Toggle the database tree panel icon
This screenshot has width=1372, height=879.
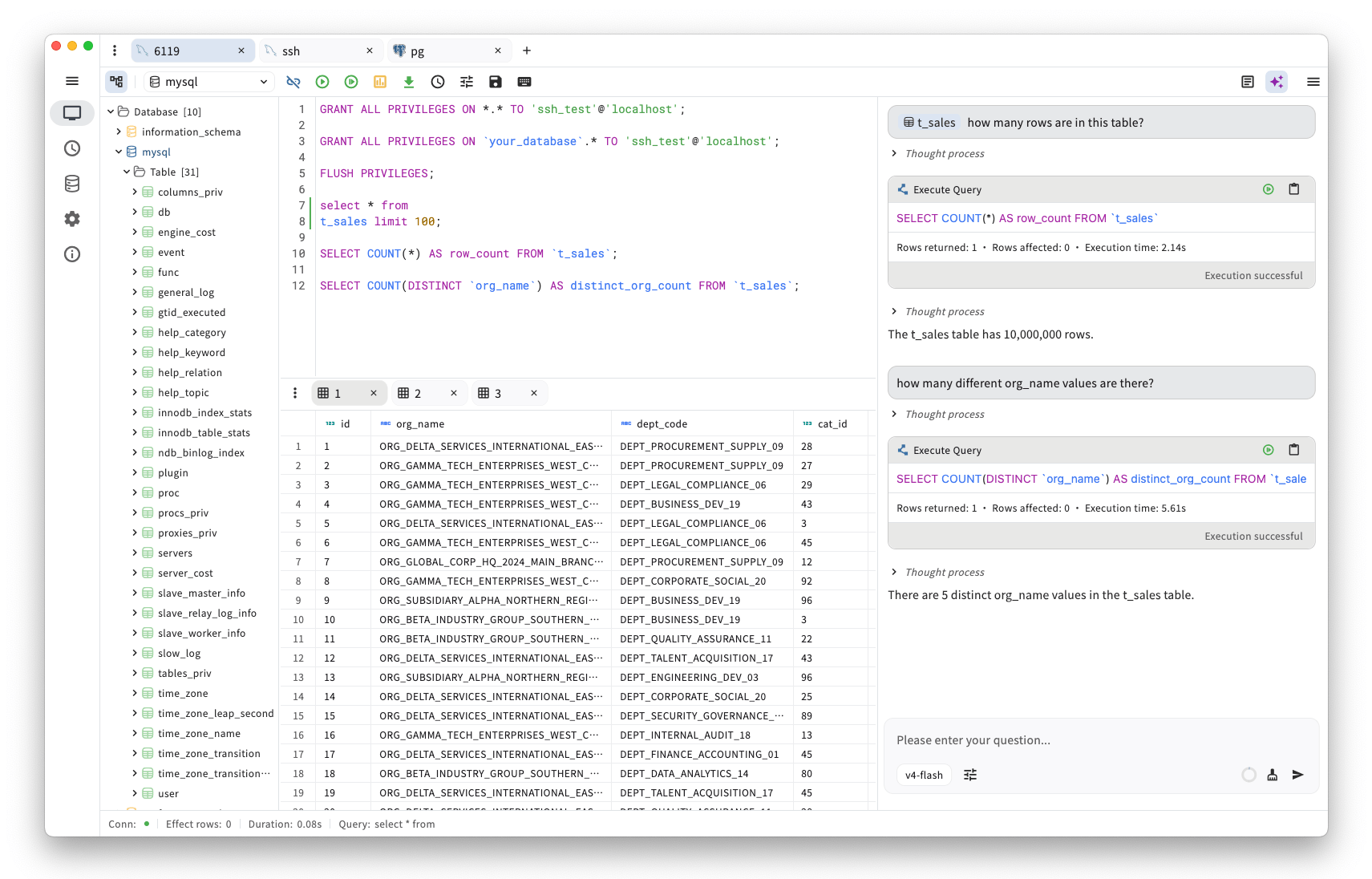coord(117,82)
